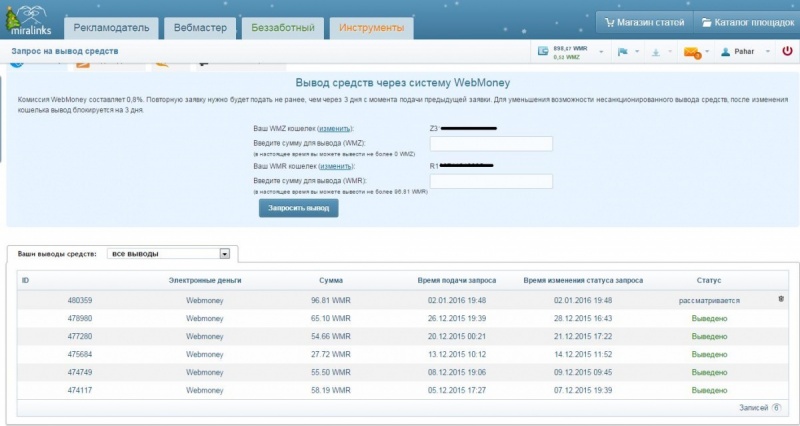
Task: Expand the Pahar user dropdown arrow
Action: [x=767, y=52]
